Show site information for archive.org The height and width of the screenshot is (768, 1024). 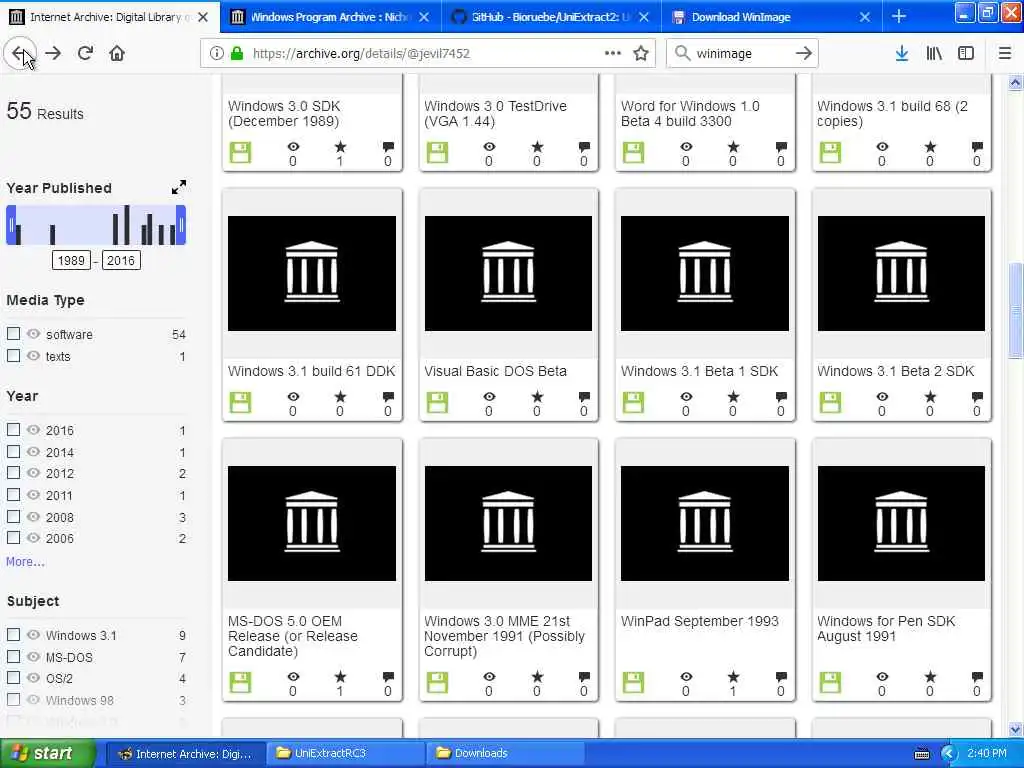[217, 54]
